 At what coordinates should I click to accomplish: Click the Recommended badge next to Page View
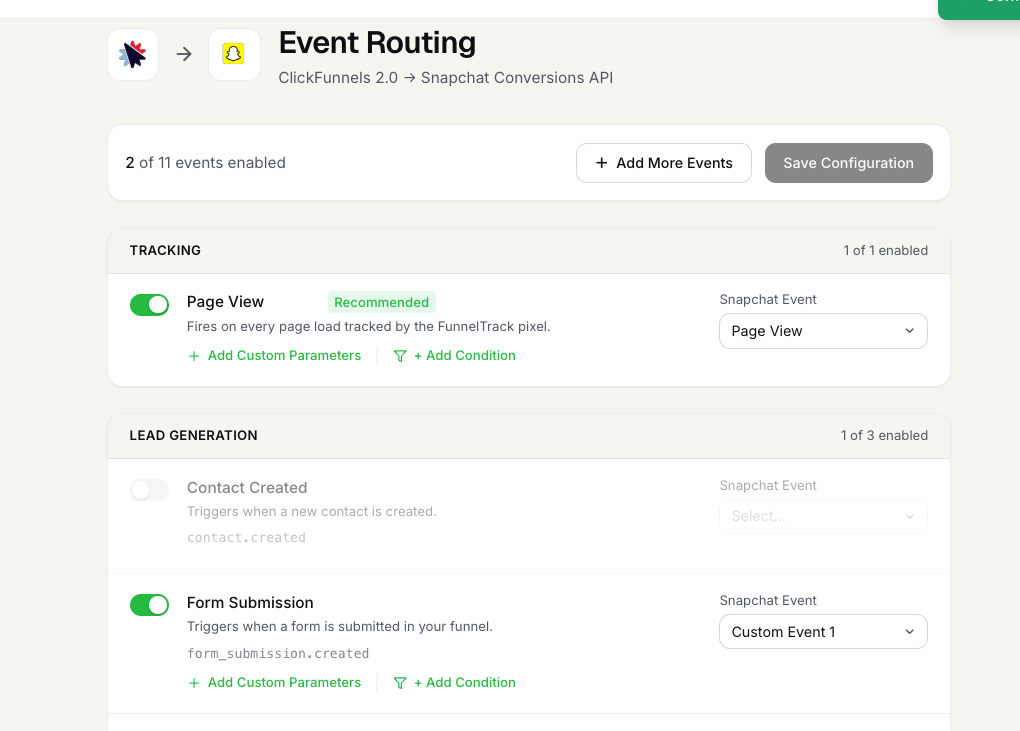coord(381,302)
